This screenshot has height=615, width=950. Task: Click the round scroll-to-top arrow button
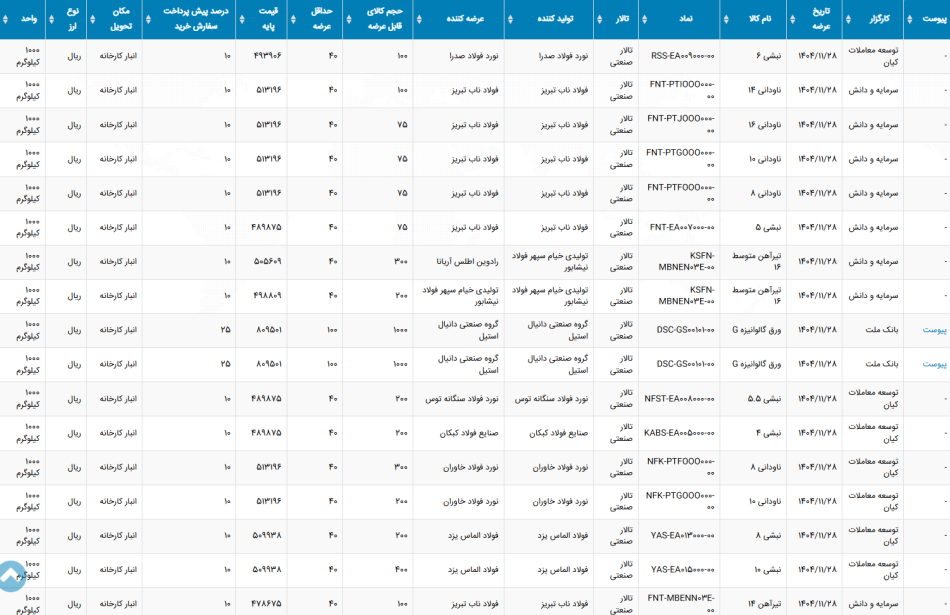[11, 576]
